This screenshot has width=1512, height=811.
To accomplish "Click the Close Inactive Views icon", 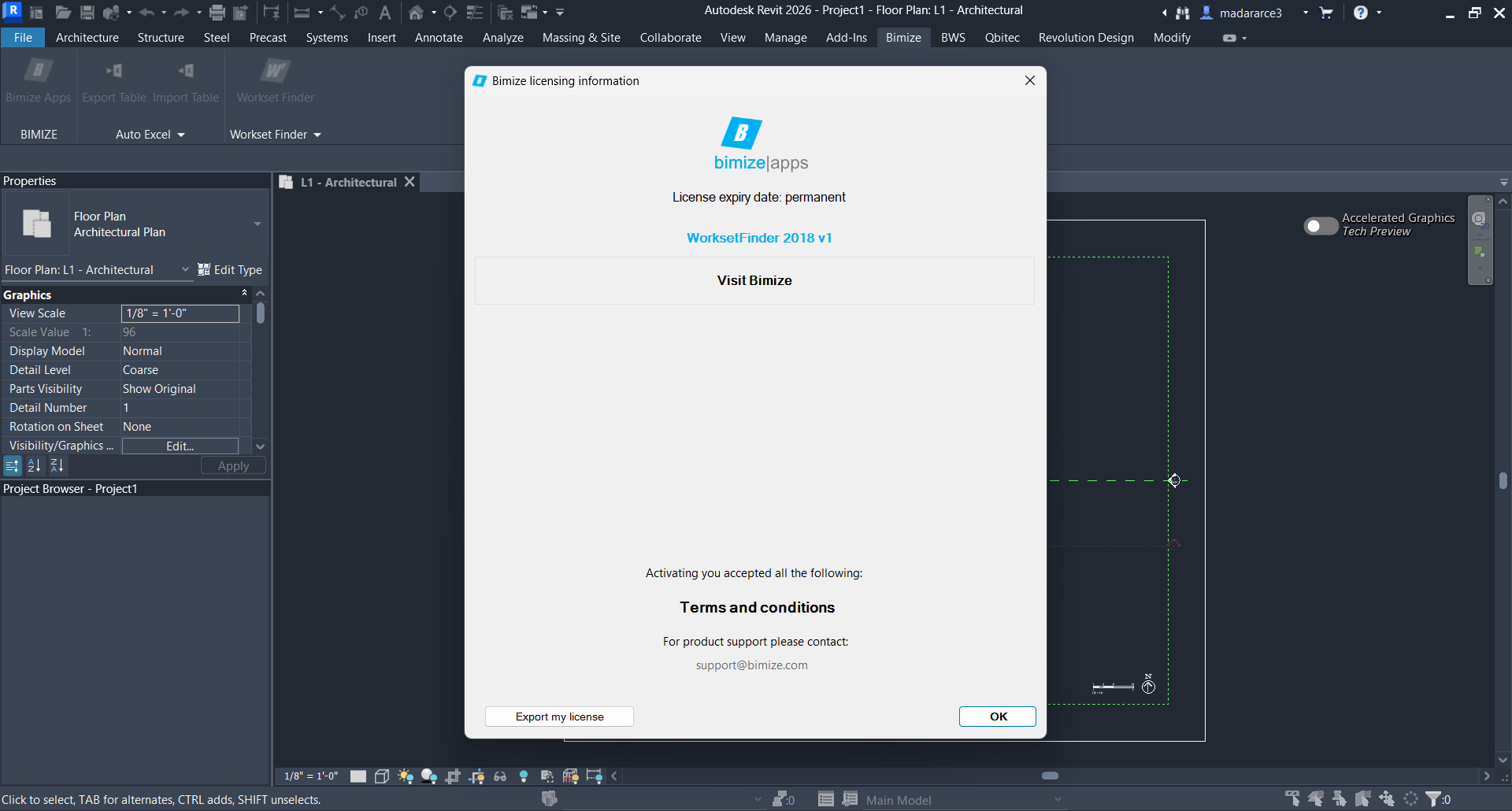I will pos(506,13).
